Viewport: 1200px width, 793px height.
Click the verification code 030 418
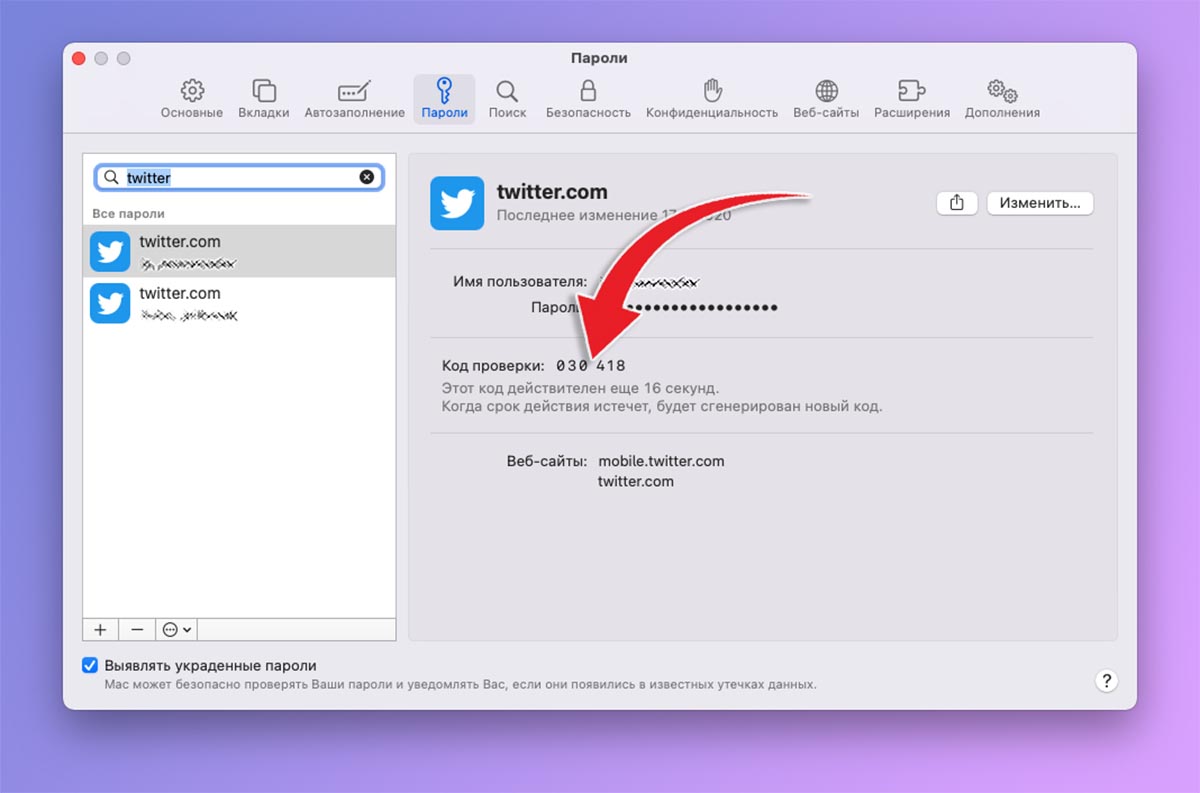591,366
